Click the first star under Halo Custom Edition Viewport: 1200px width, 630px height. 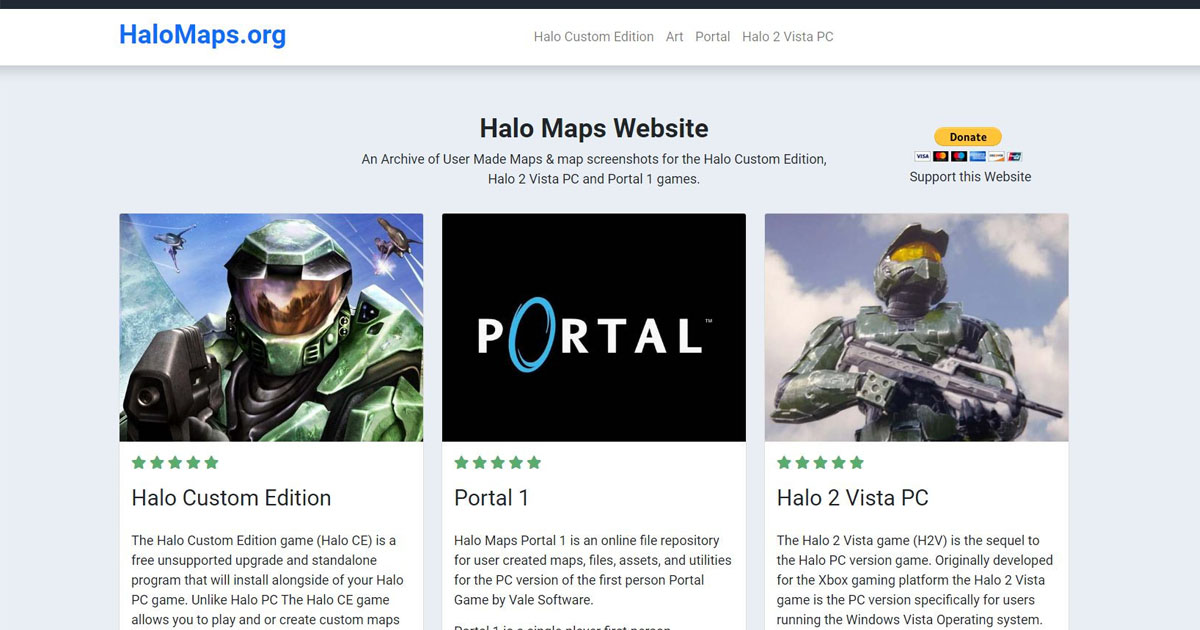point(139,462)
